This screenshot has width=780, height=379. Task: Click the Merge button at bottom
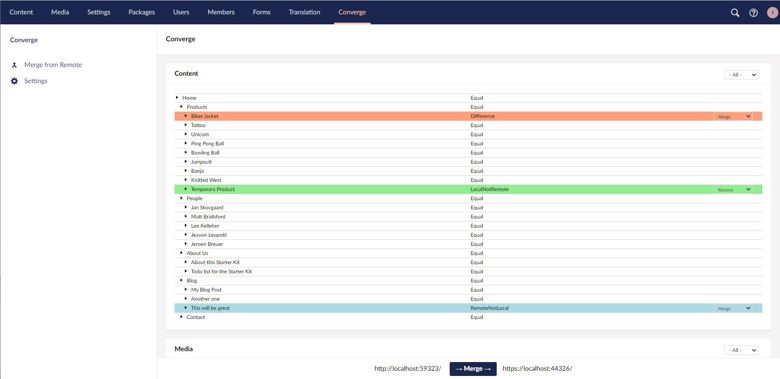(473, 369)
